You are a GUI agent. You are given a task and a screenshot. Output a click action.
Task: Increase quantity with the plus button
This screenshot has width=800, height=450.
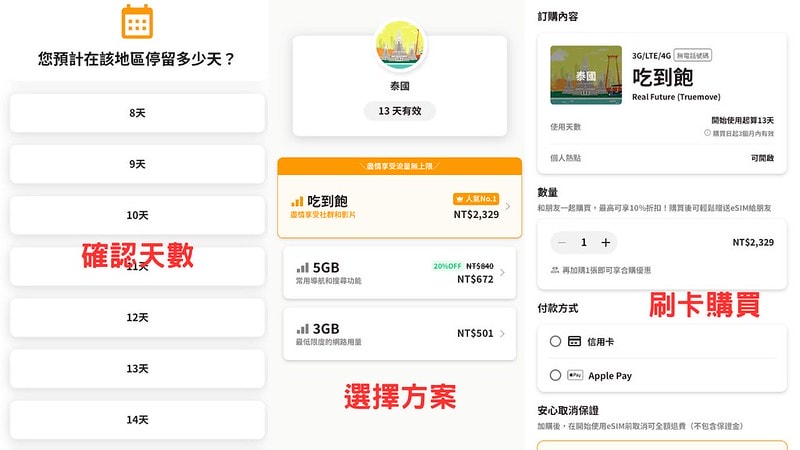click(606, 242)
